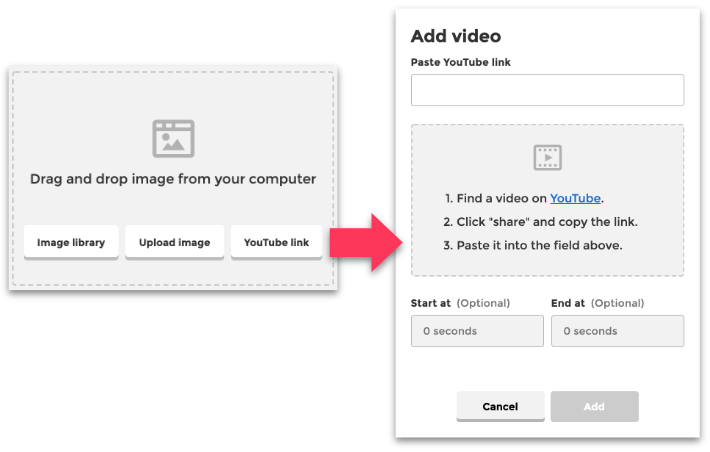Click the video film icon in Add video dialog
Viewport: 710px width, 452px height.
(x=547, y=158)
